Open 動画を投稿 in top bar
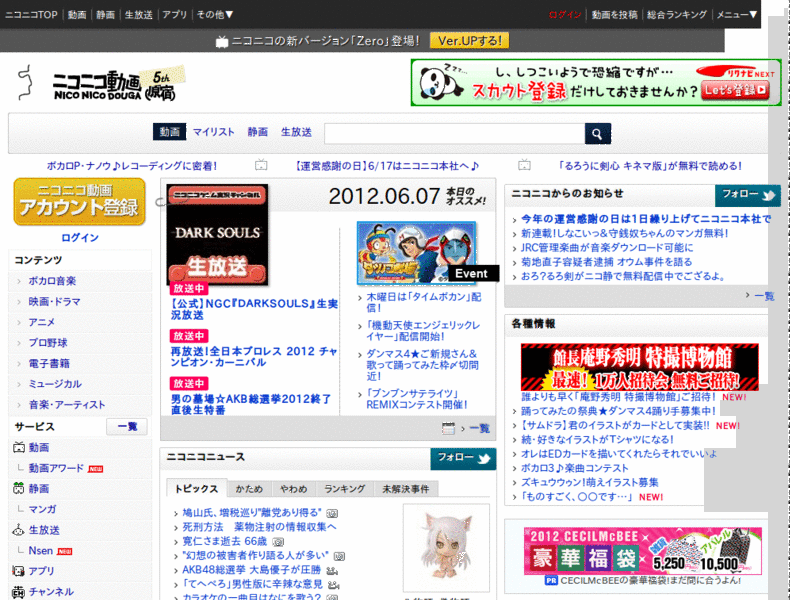The height and width of the screenshot is (600, 800). coord(614,15)
